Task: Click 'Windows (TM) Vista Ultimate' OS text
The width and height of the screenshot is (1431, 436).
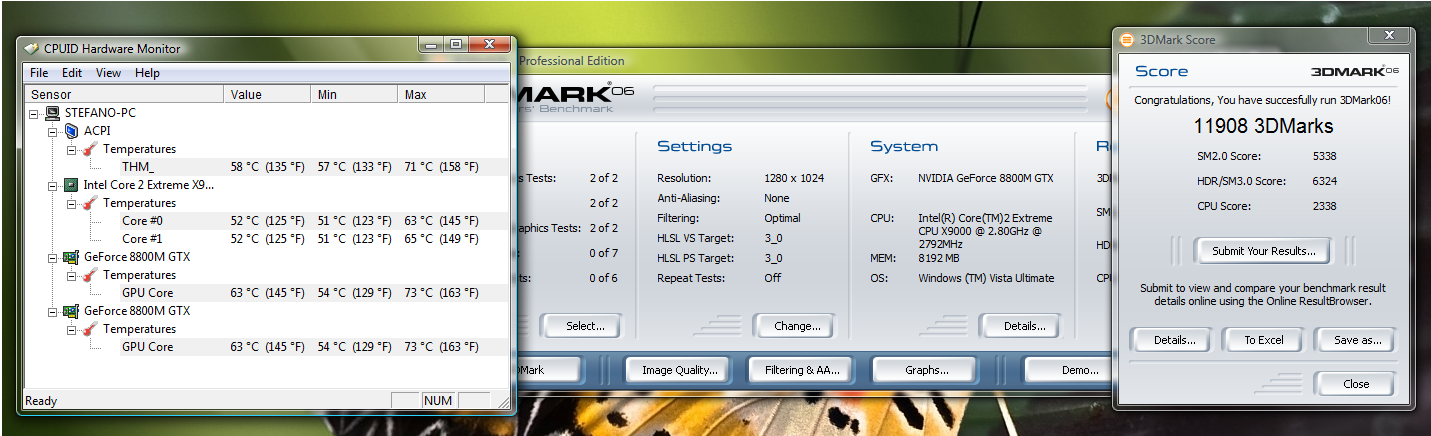Action: (986, 278)
